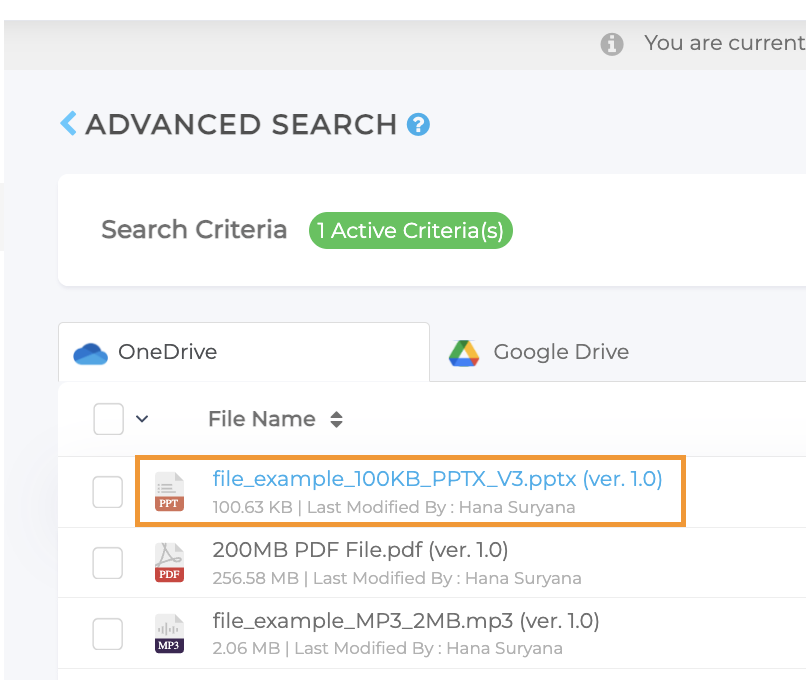Viewport: 806px width, 680px height.
Task: Sort using the File Name sort arrows
Action: point(336,420)
